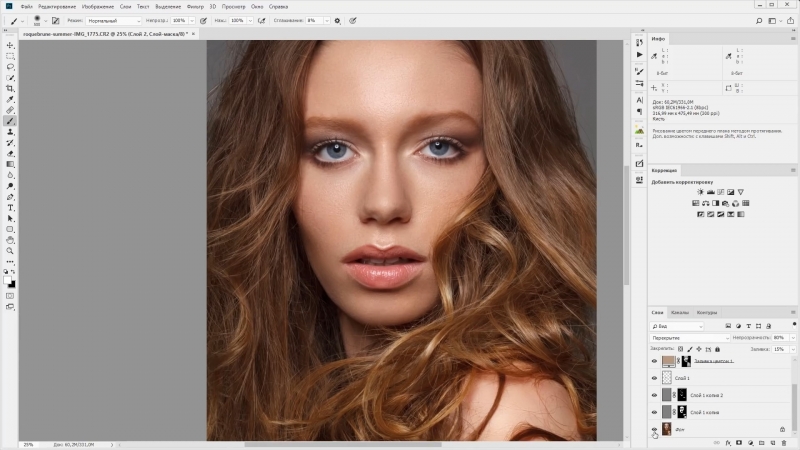The image size is (800, 450).
Task: Expand the layer opacity 80% dropdown
Action: 794,338
